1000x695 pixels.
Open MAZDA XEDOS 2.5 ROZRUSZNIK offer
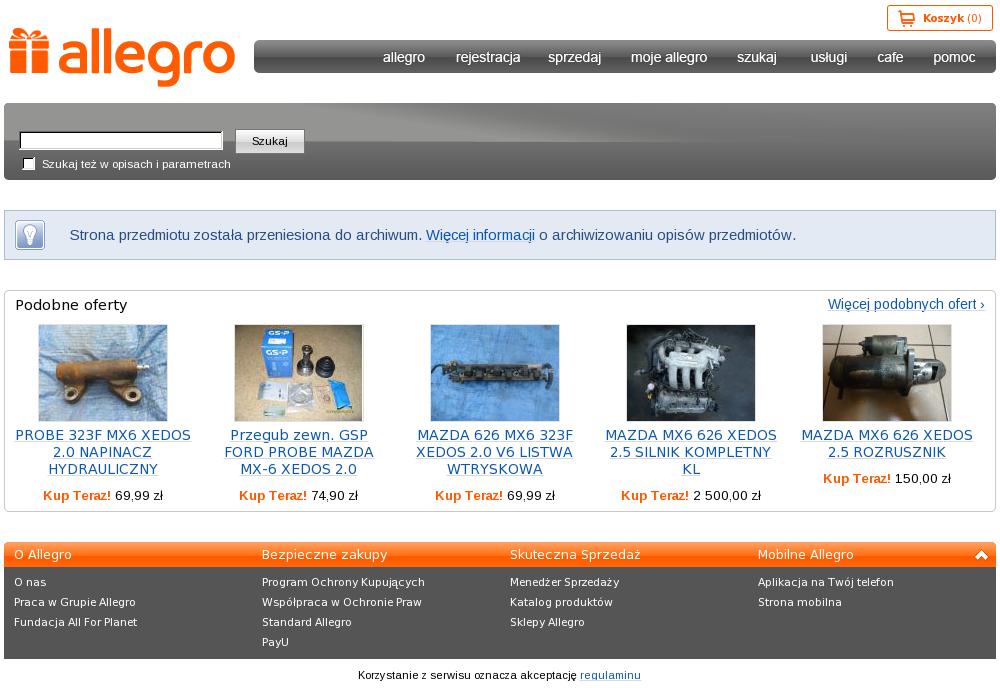[x=886, y=444]
